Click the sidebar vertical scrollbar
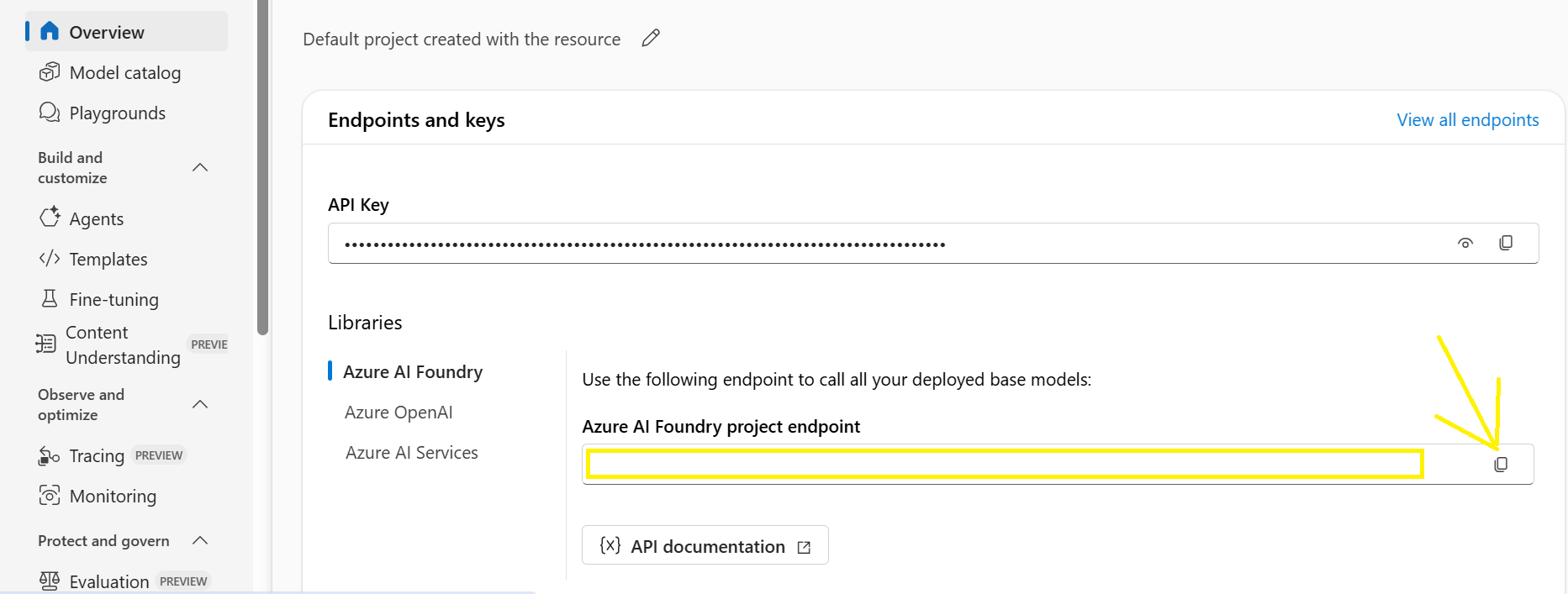The width and height of the screenshot is (1568, 594). point(262,168)
